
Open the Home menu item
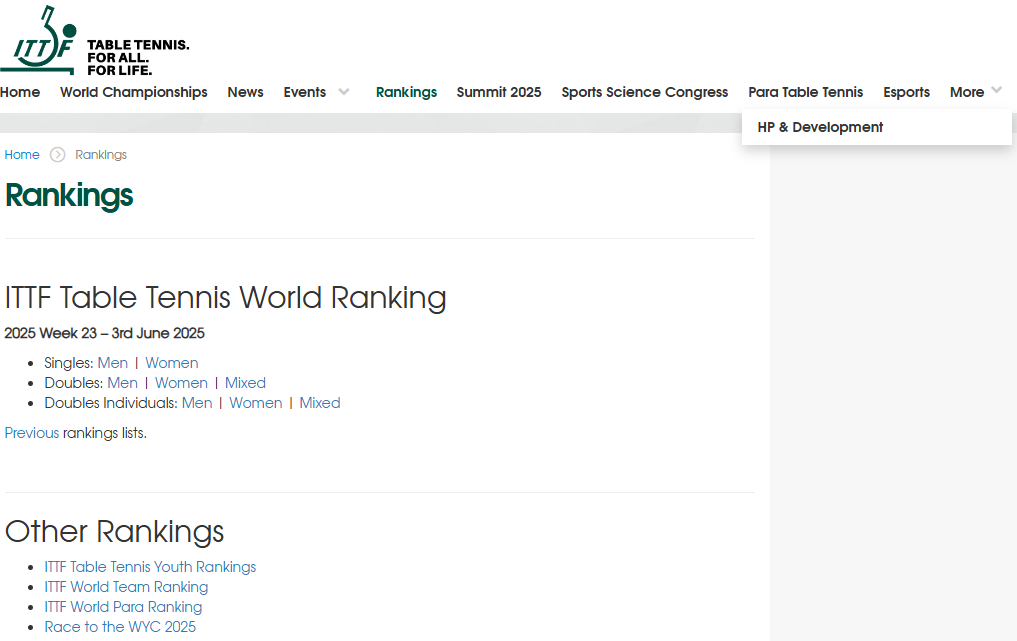coord(20,92)
